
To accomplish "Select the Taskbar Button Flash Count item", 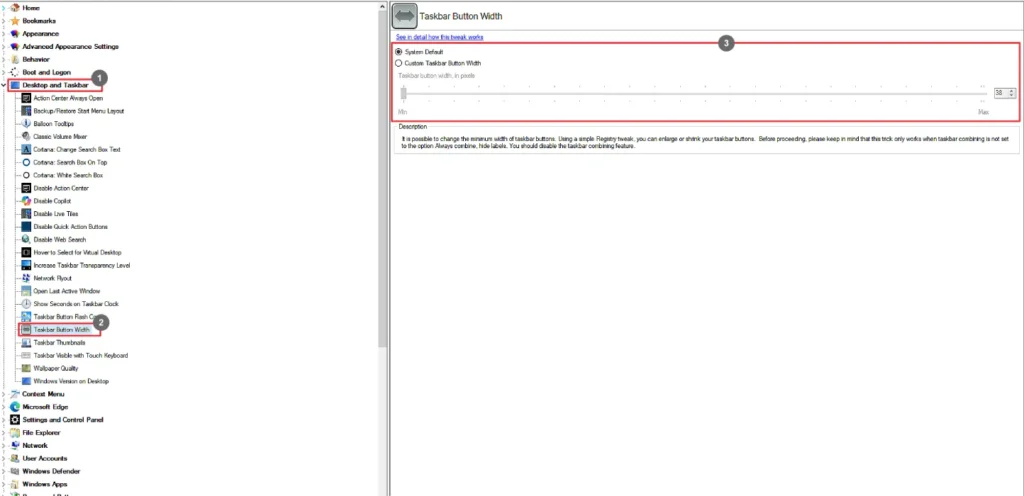I will click(64, 317).
